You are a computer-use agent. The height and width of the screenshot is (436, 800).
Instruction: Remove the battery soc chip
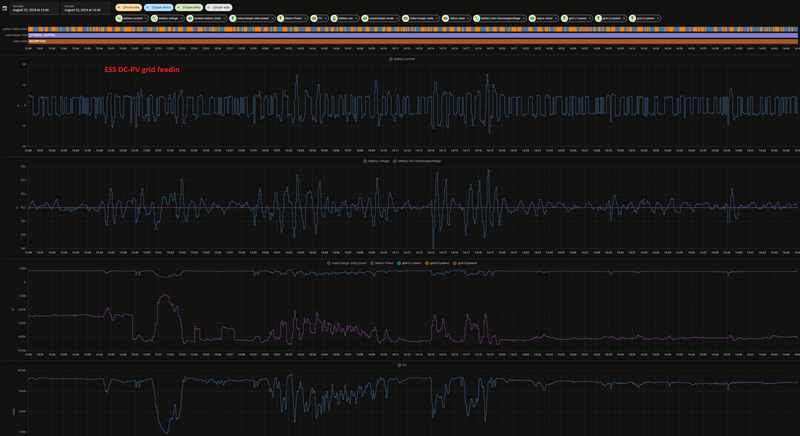click(357, 18)
